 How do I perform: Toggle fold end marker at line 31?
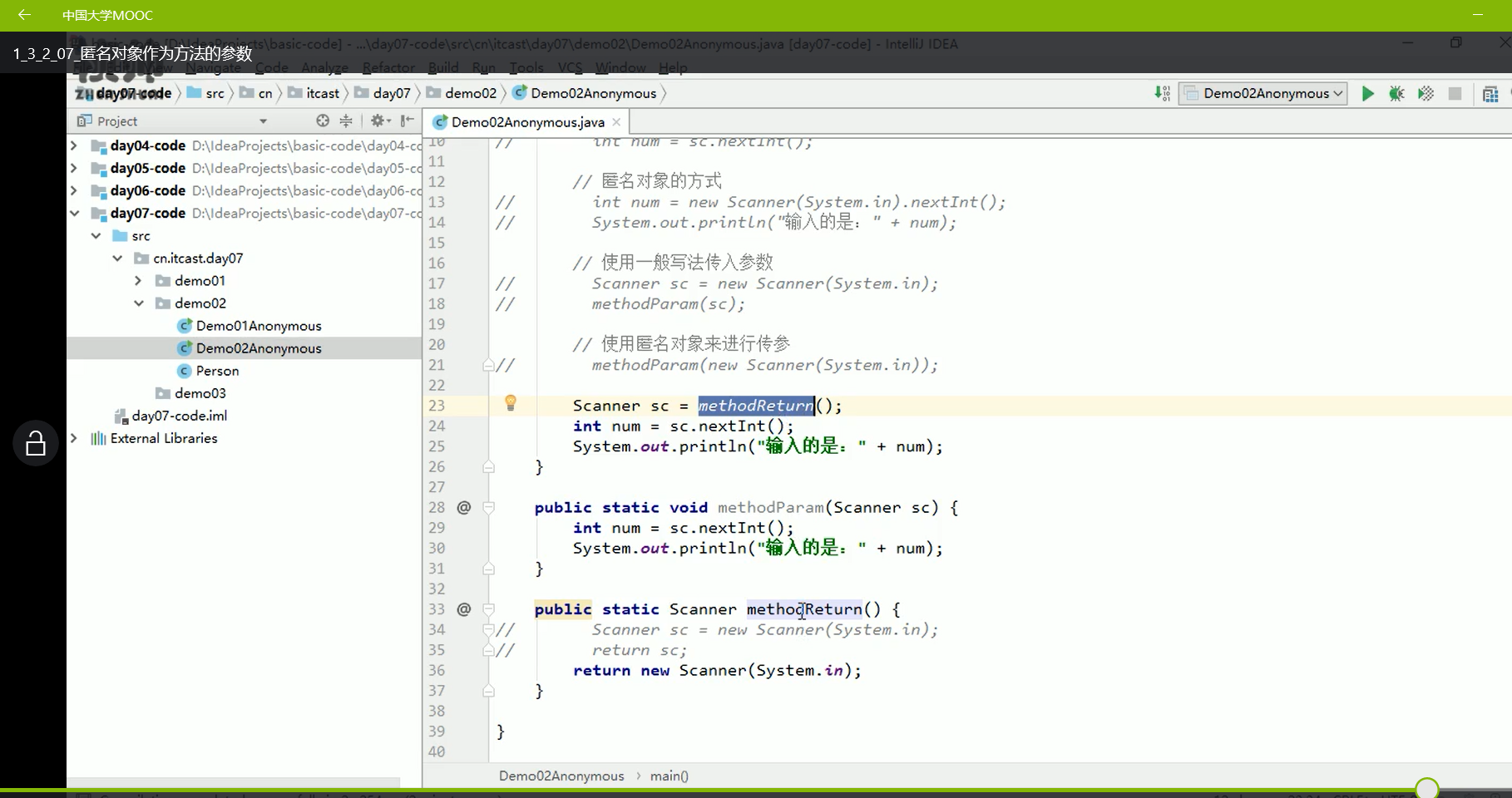point(489,569)
